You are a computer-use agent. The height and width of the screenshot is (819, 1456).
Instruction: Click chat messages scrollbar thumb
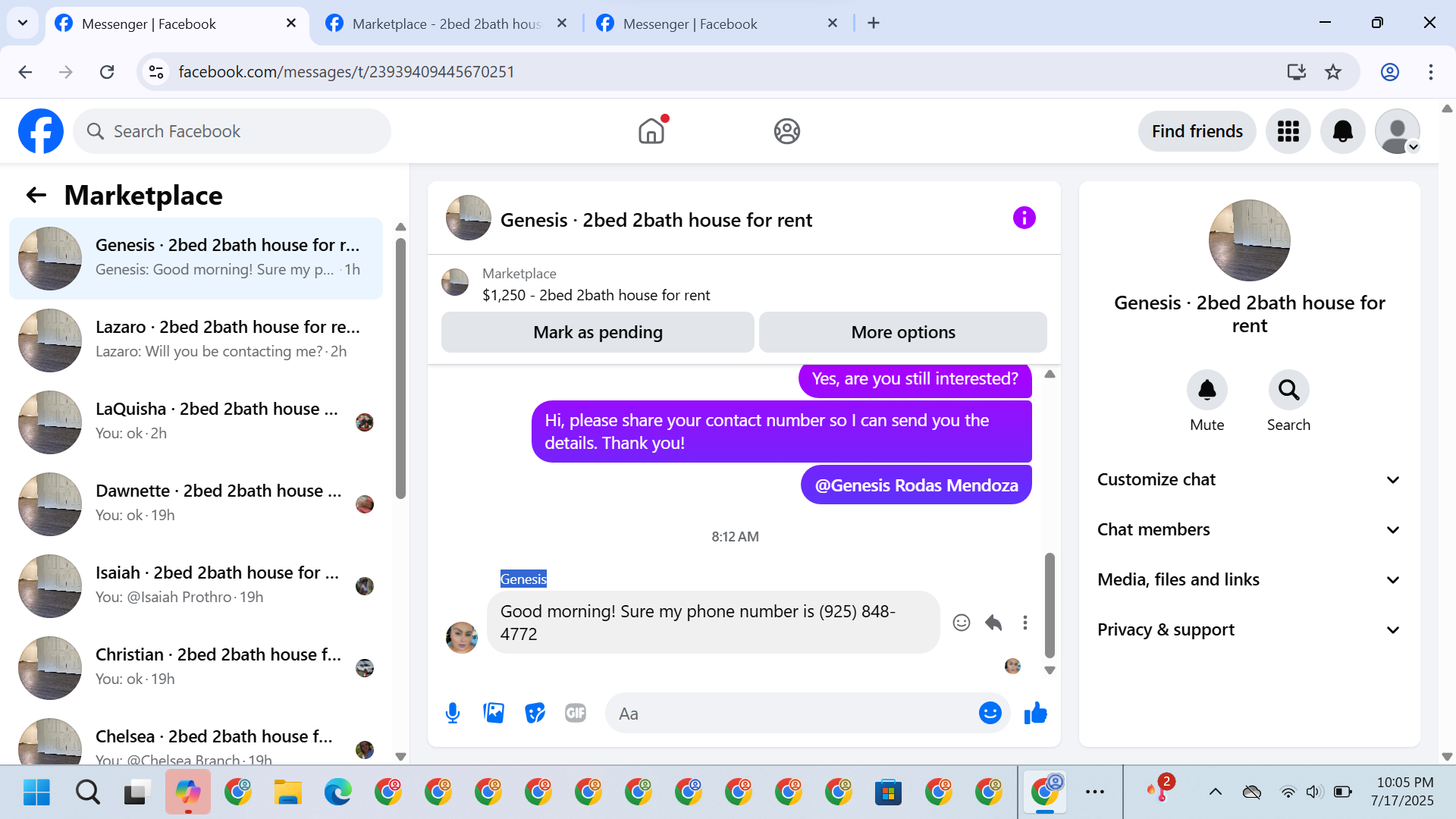1050,604
